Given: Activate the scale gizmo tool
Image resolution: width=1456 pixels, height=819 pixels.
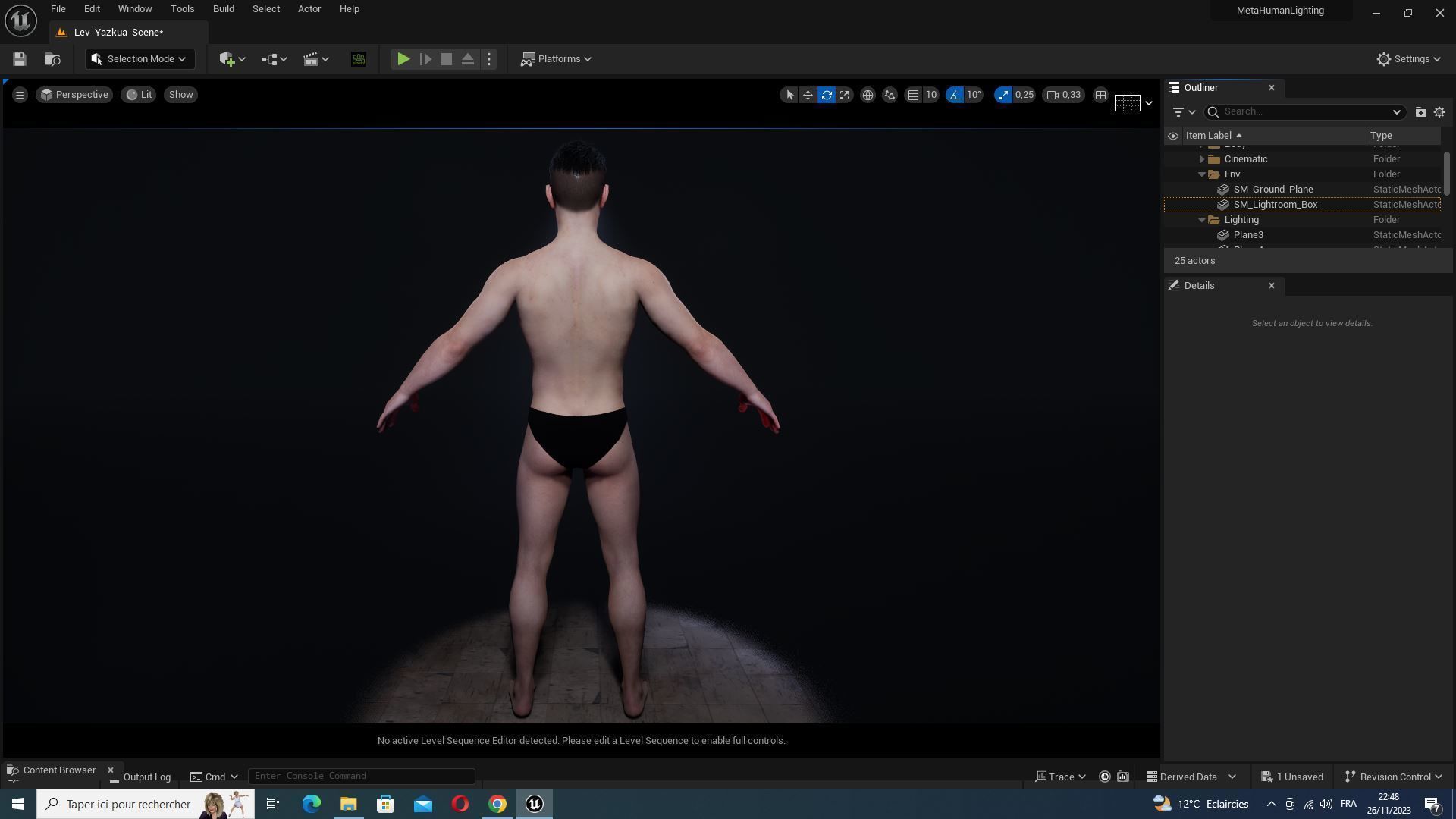Looking at the screenshot, I should pyautogui.click(x=844, y=95).
